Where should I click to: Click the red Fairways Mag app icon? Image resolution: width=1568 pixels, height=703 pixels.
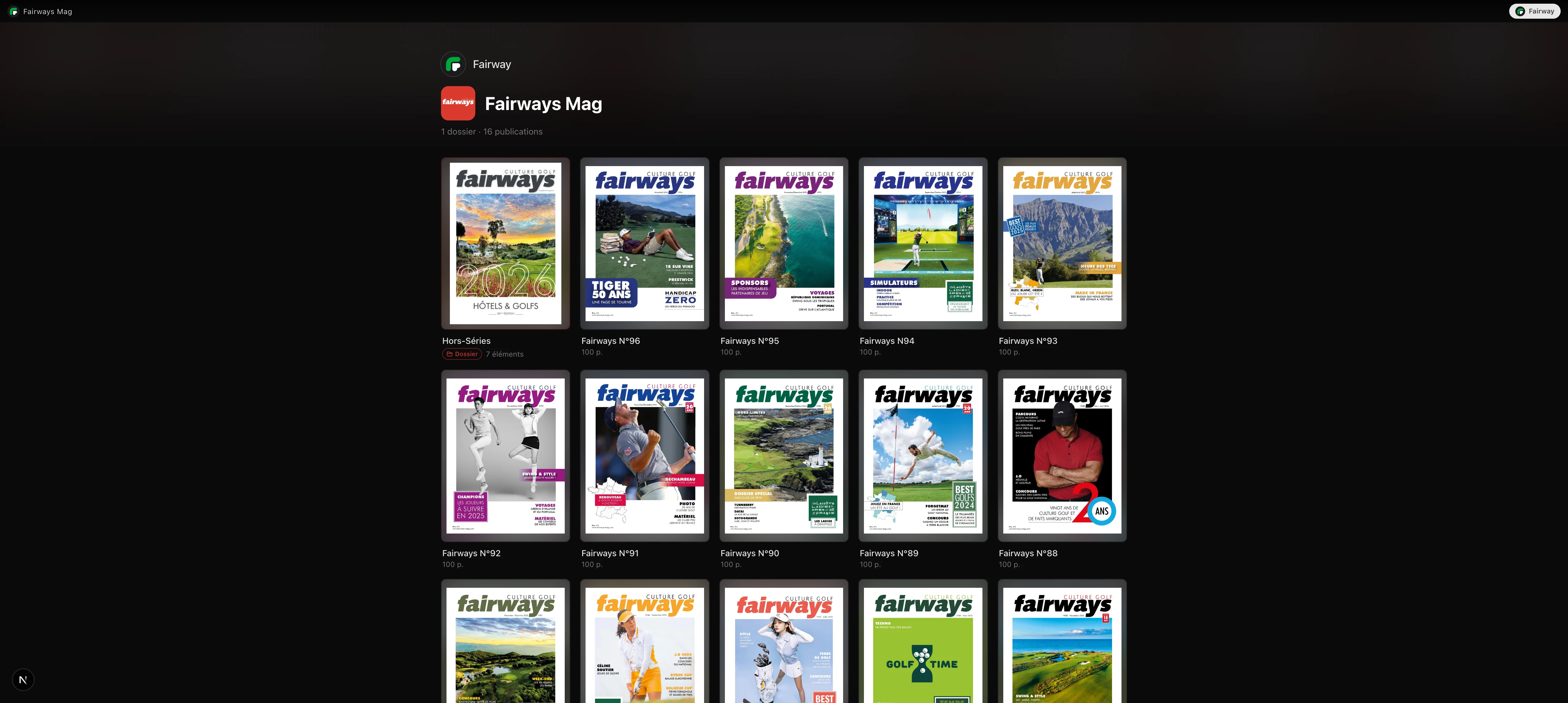click(458, 103)
